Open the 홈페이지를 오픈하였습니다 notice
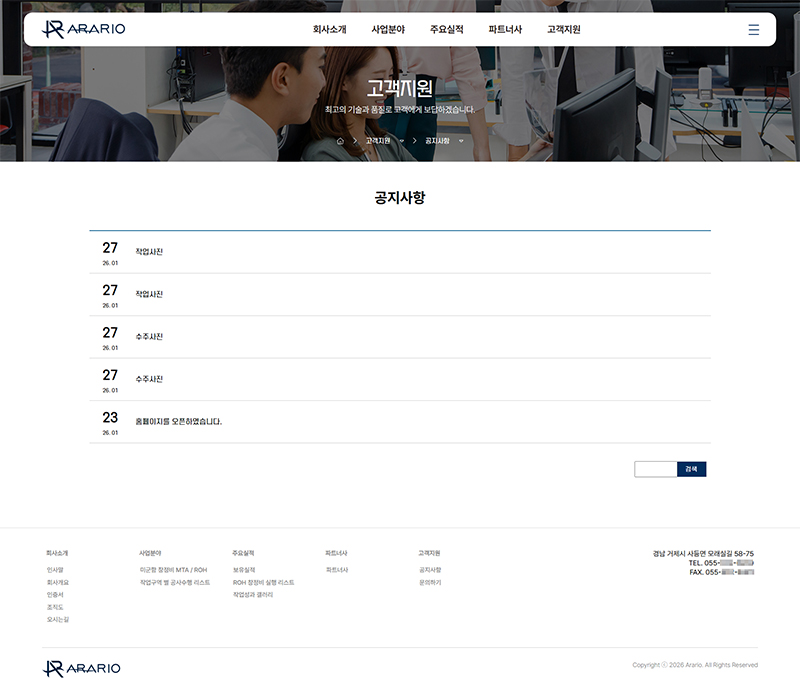Screen dimensions: 800x699 coord(178,422)
